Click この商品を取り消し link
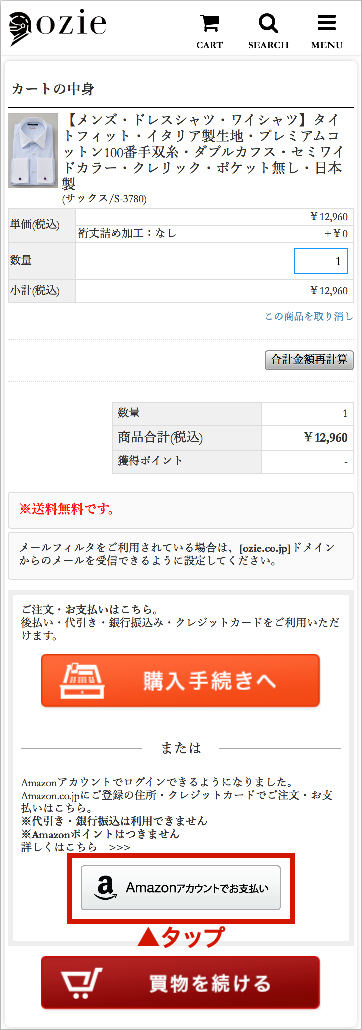 (x=309, y=317)
